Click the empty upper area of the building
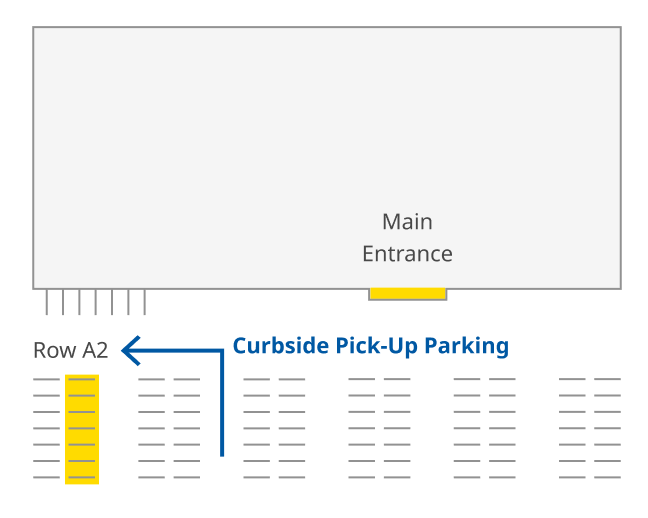The height and width of the screenshot is (518, 648). pos(326,110)
